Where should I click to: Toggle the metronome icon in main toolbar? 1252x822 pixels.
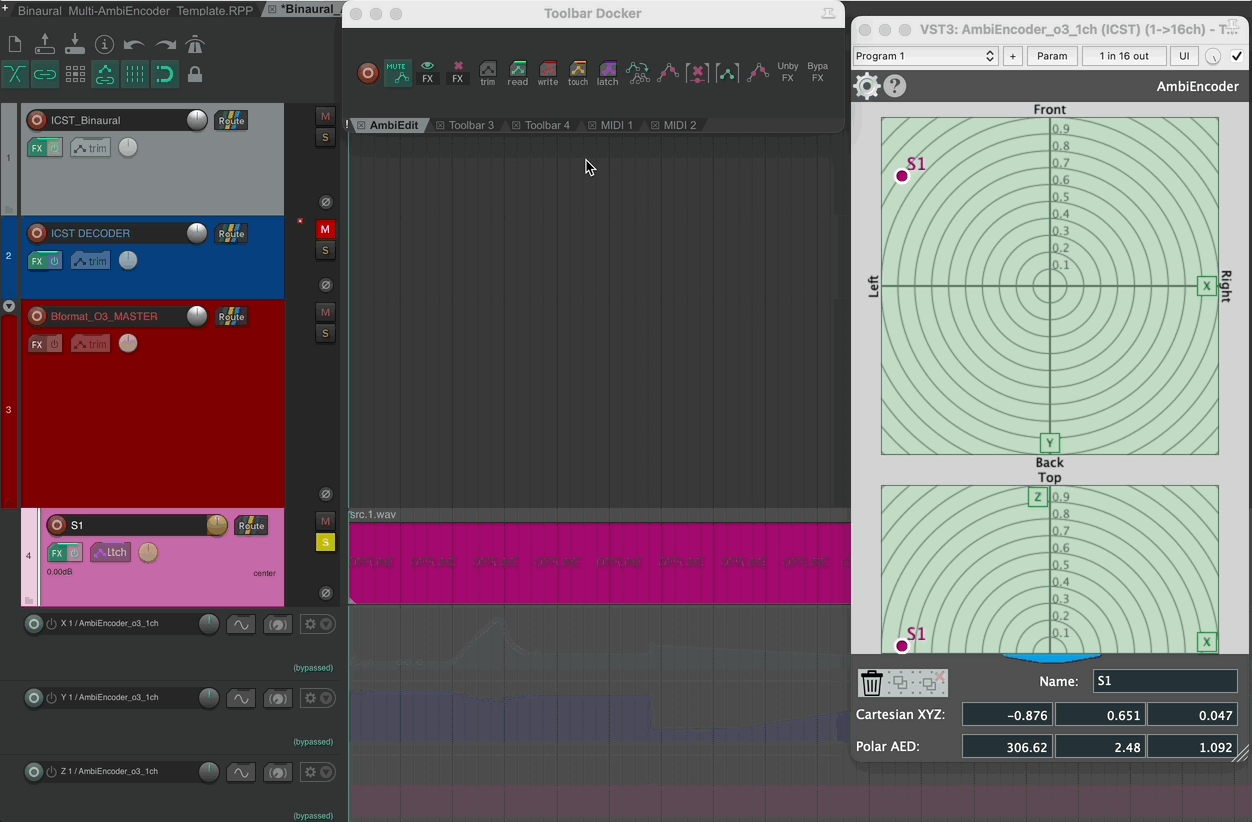[195, 44]
